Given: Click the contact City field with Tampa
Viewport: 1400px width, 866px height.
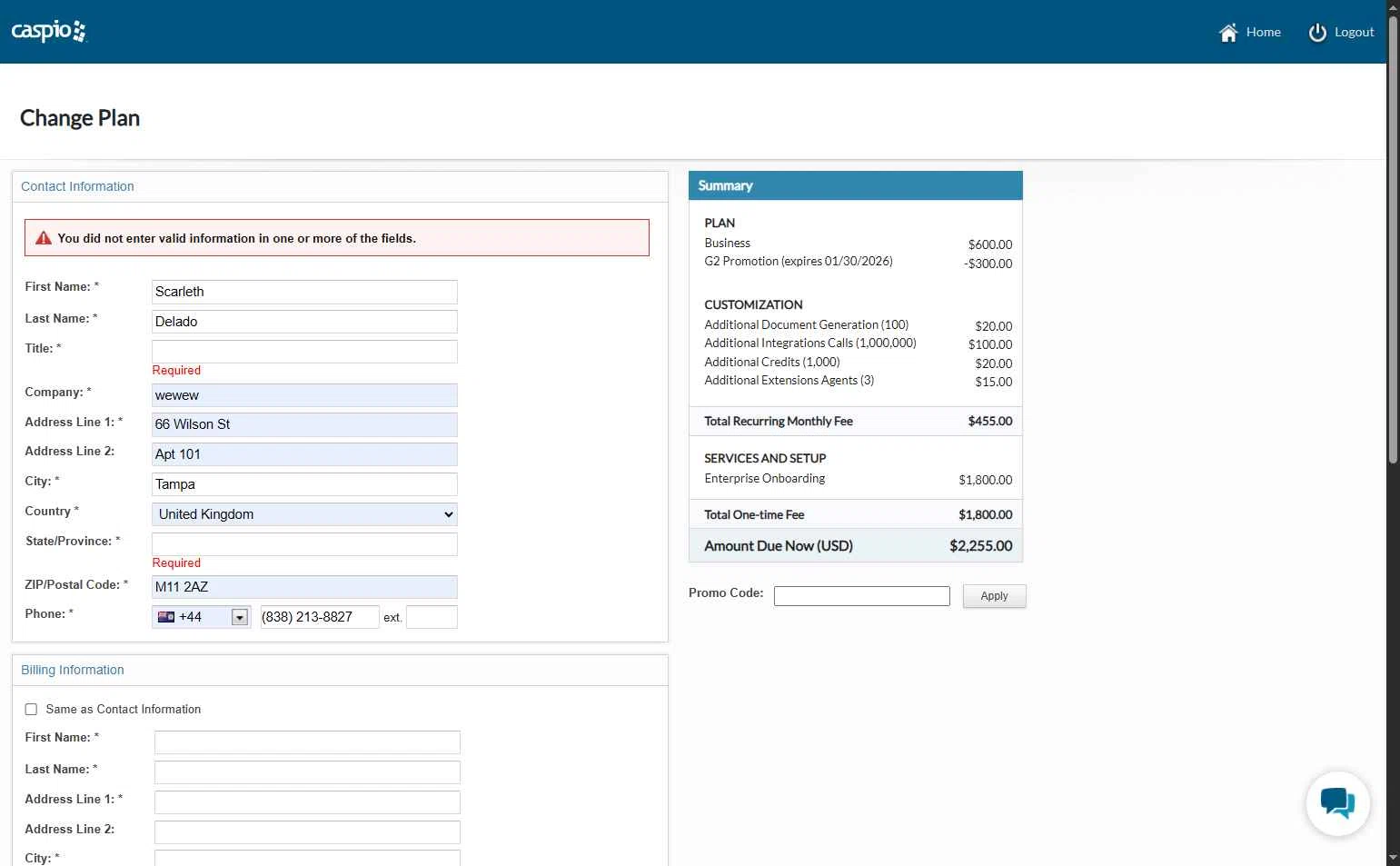Looking at the screenshot, I should [x=304, y=484].
